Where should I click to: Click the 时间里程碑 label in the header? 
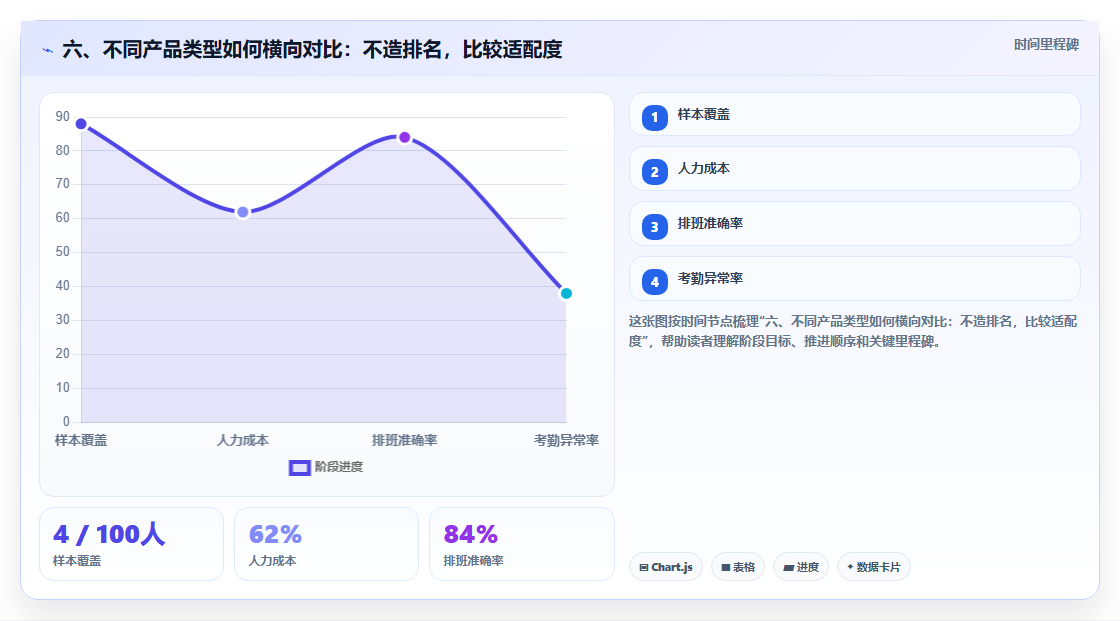[x=1046, y=44]
